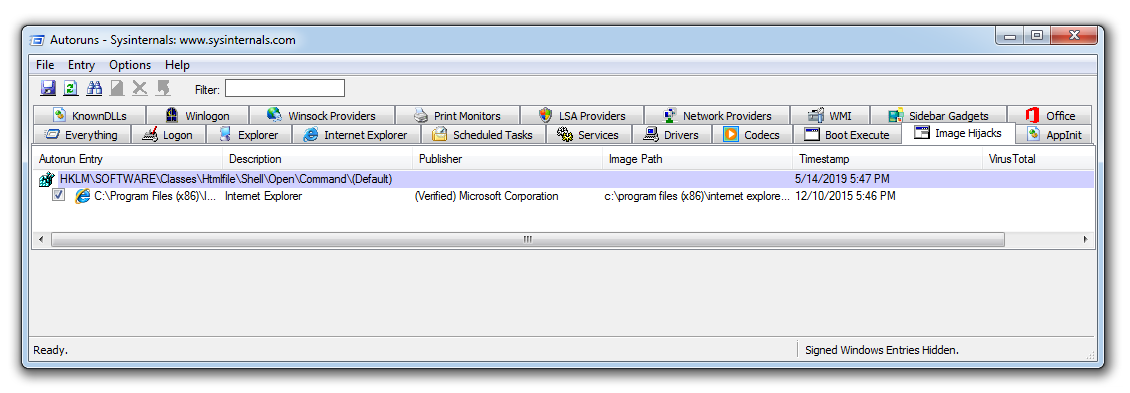This screenshot has height=393, width=1130.
Task: Click the horizontal scrollbar right arrow
Action: pos(1086,239)
